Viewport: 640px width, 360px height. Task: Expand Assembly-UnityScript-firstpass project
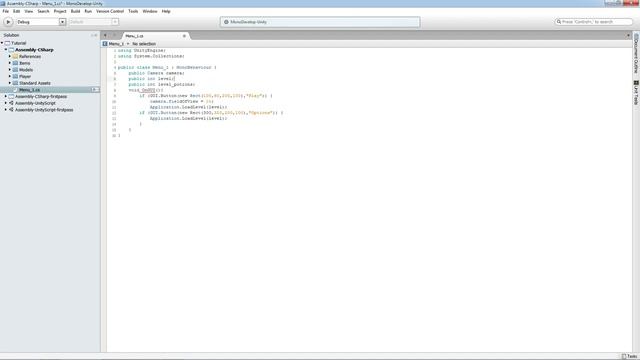pyautogui.click(x=6, y=110)
